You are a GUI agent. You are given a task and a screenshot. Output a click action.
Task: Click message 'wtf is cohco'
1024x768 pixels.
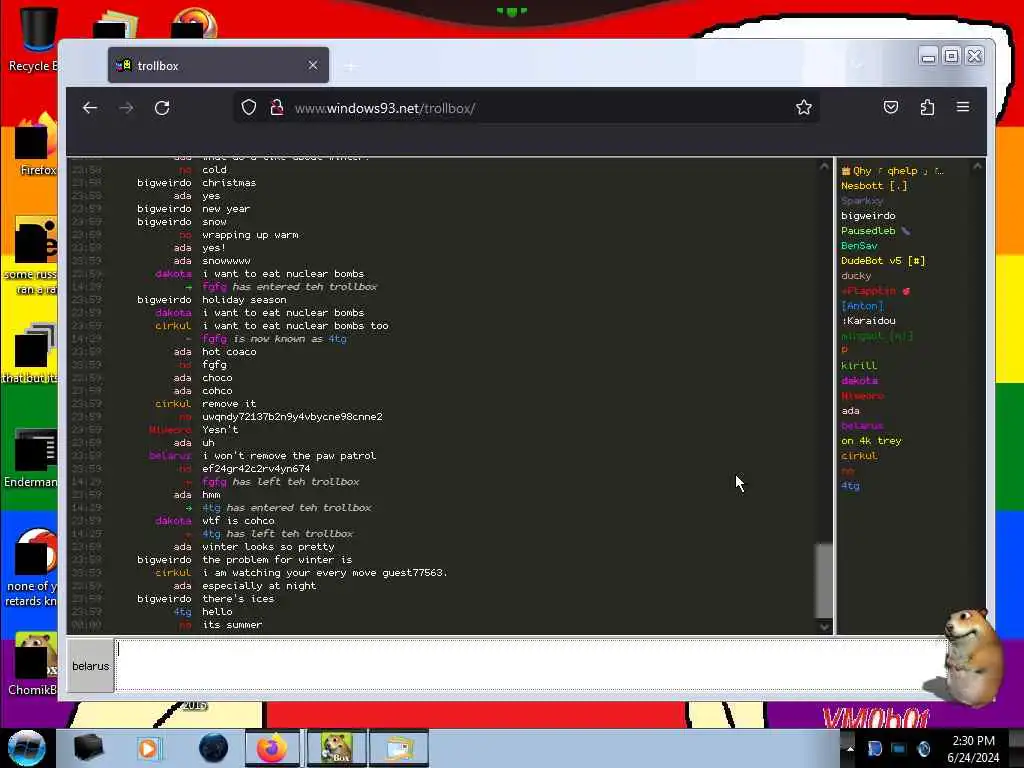(x=238, y=520)
